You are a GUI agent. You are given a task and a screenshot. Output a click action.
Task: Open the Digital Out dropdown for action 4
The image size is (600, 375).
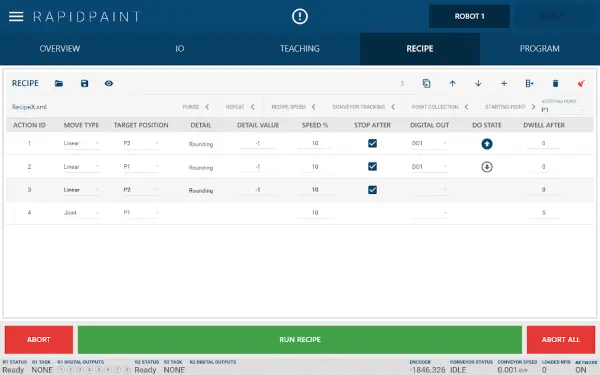(429, 213)
